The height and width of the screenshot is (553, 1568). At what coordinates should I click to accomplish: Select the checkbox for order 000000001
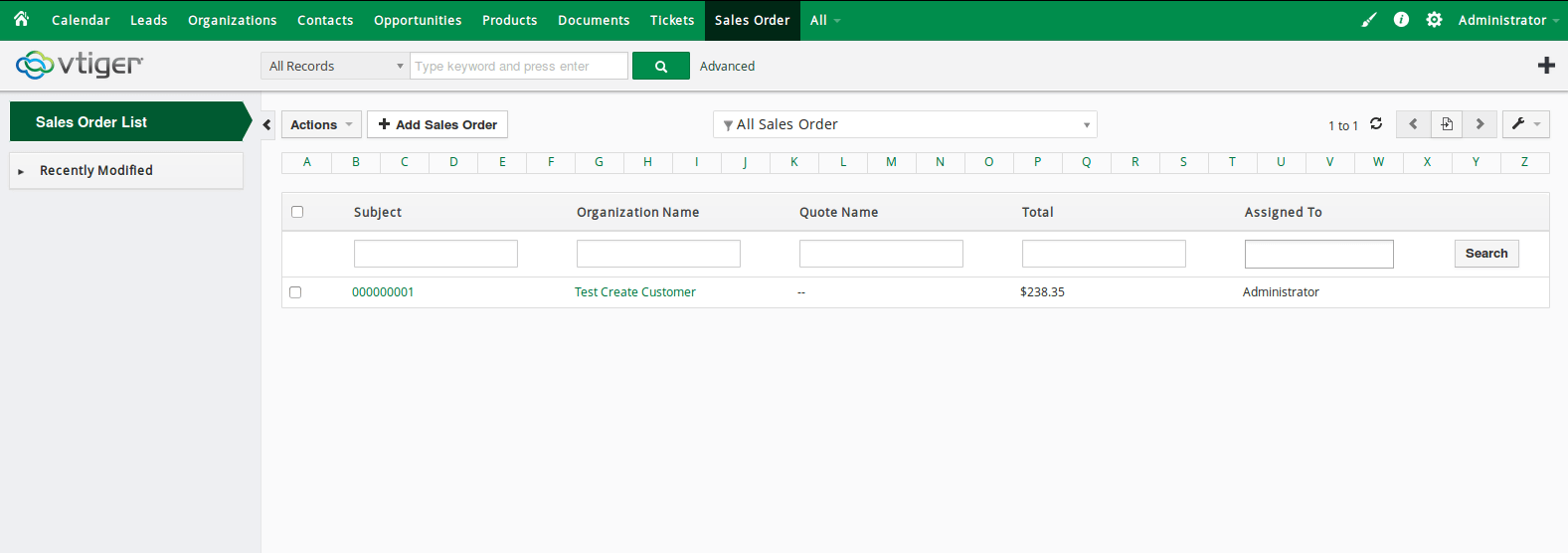[x=295, y=292]
